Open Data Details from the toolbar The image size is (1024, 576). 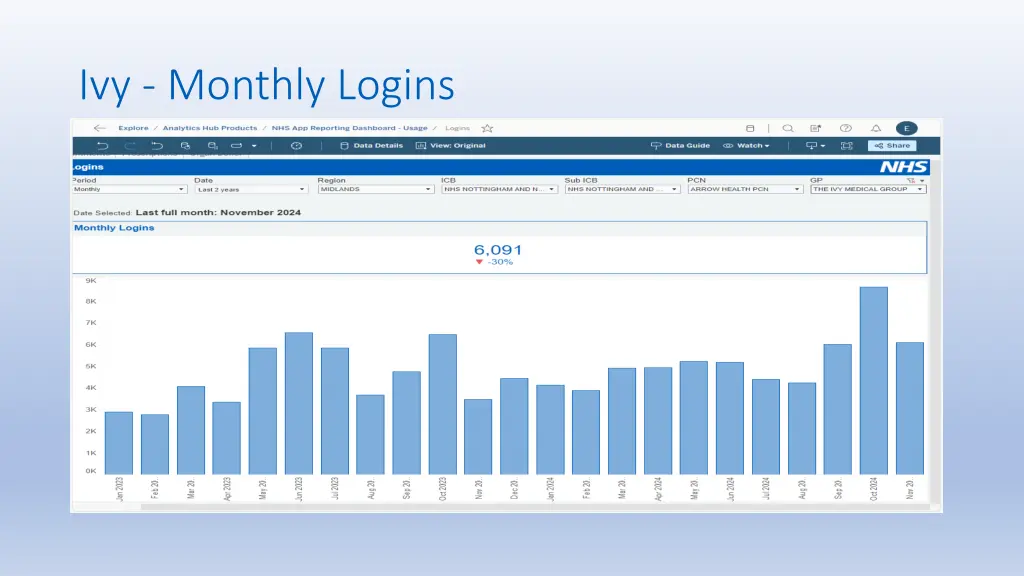coord(372,146)
